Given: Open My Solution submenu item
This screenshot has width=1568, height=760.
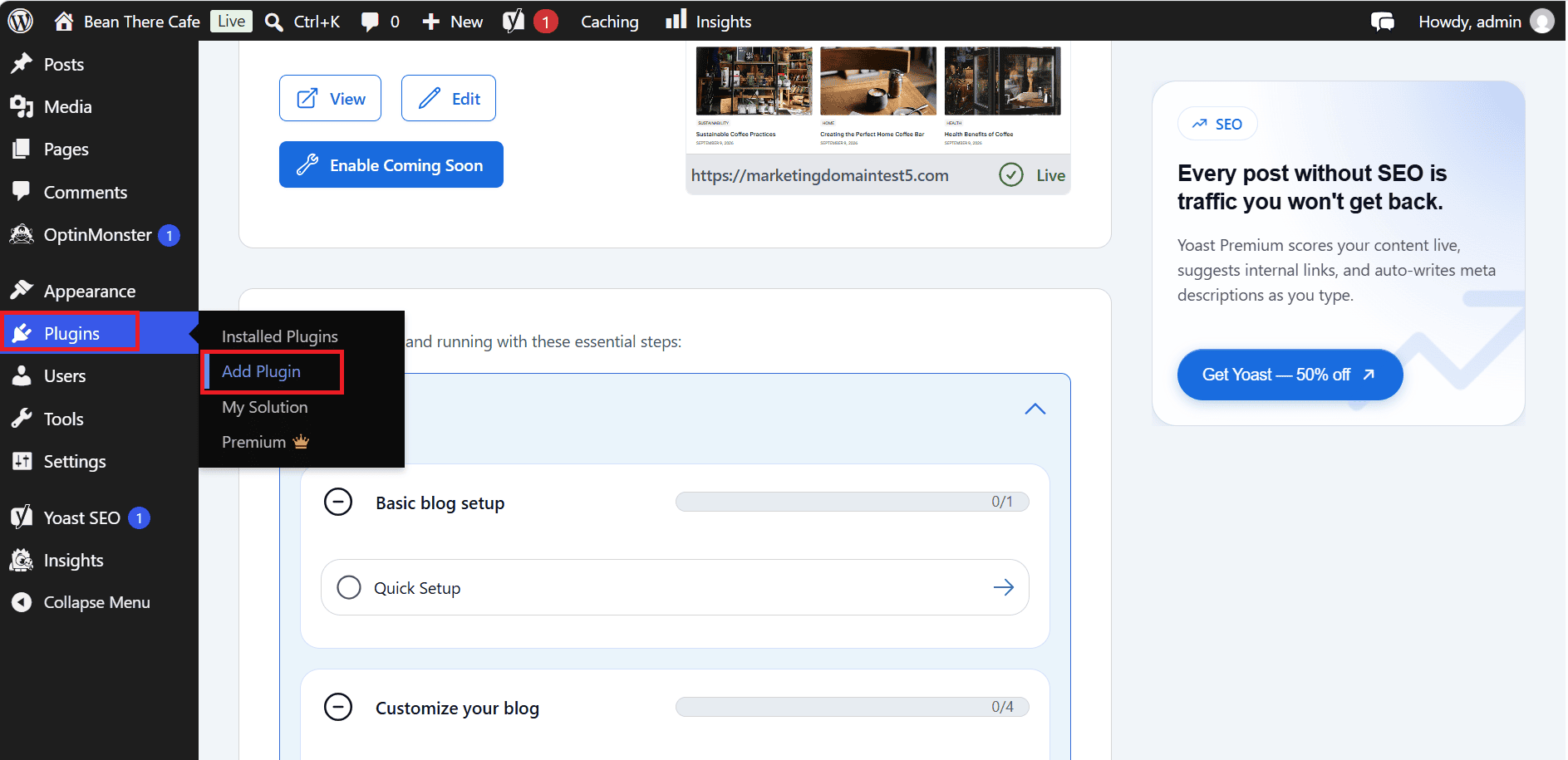Looking at the screenshot, I should [265, 407].
